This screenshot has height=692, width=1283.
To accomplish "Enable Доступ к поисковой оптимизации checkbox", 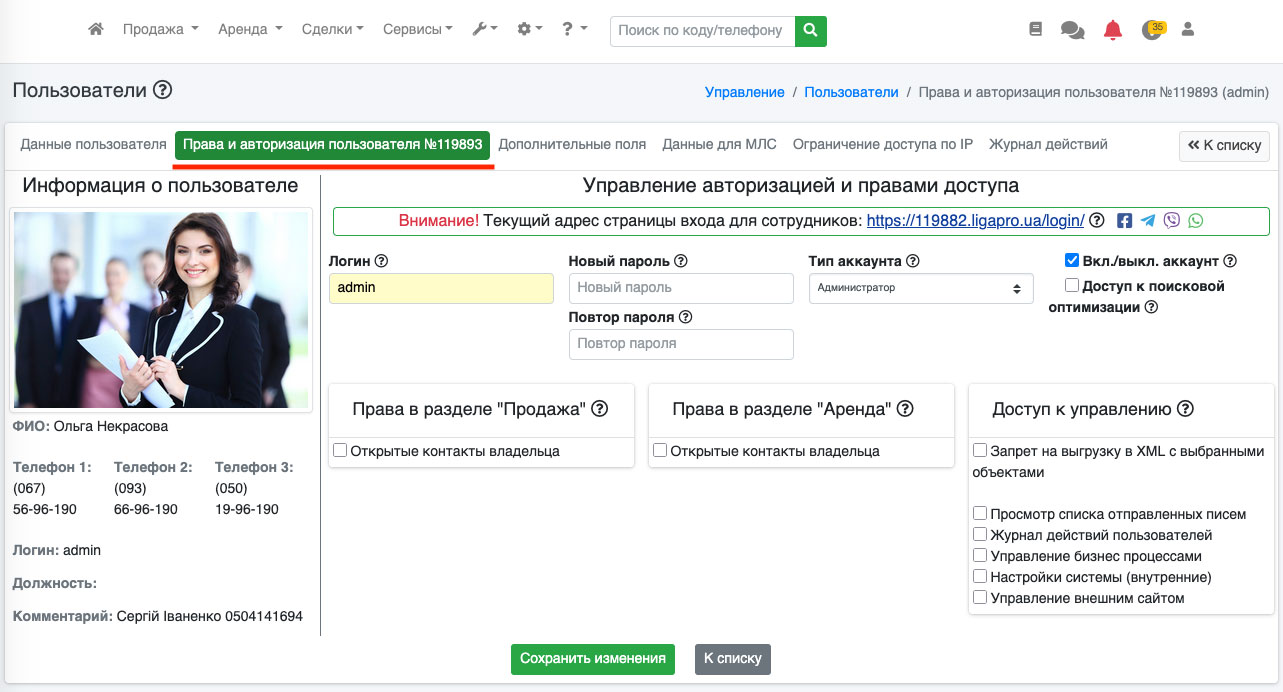I will click(x=1072, y=285).
